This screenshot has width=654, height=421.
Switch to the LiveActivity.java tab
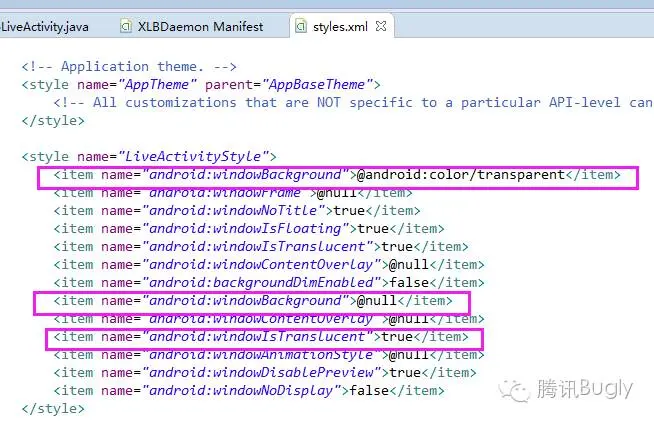(44, 27)
